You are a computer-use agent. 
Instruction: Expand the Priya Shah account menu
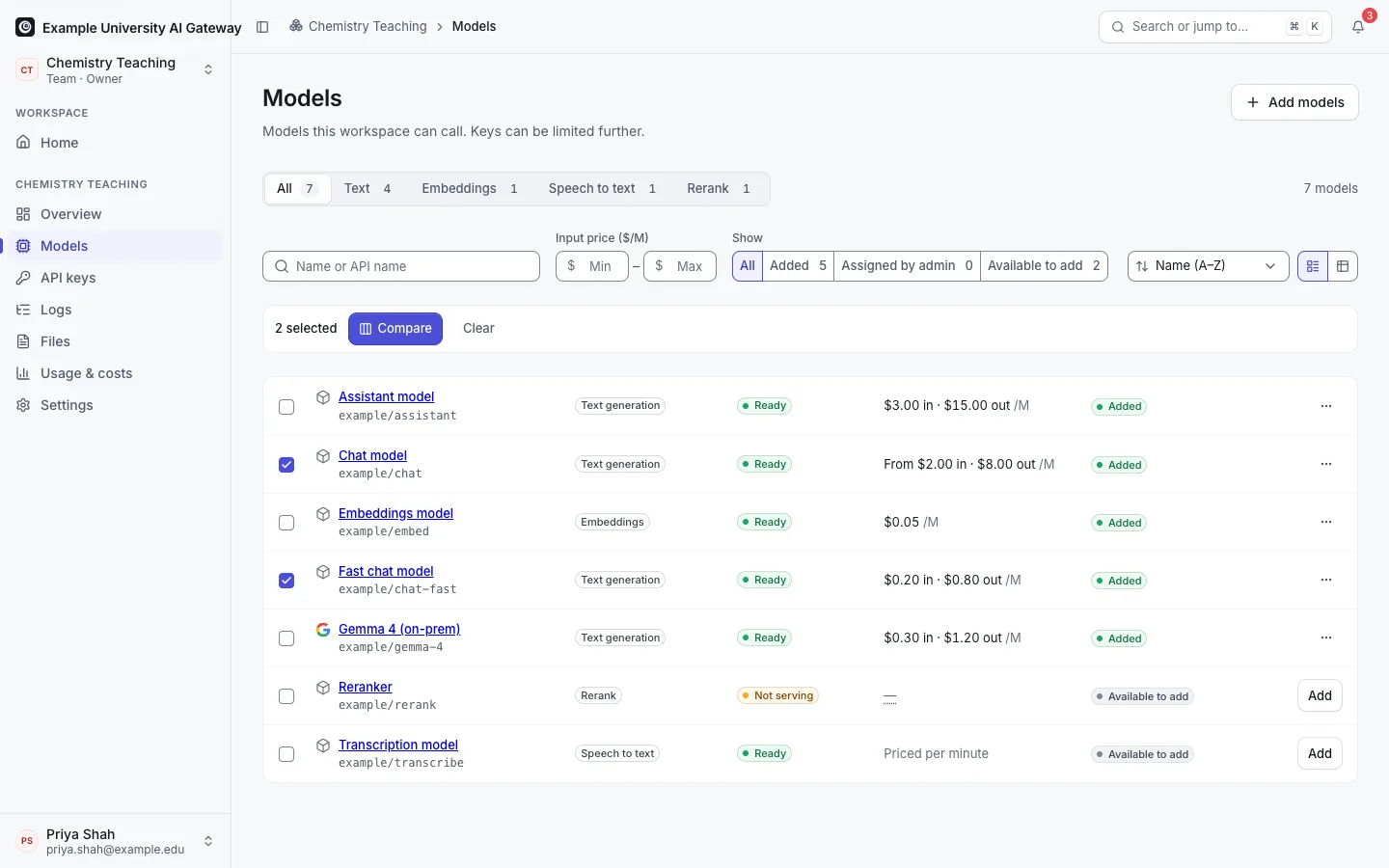pos(116,841)
